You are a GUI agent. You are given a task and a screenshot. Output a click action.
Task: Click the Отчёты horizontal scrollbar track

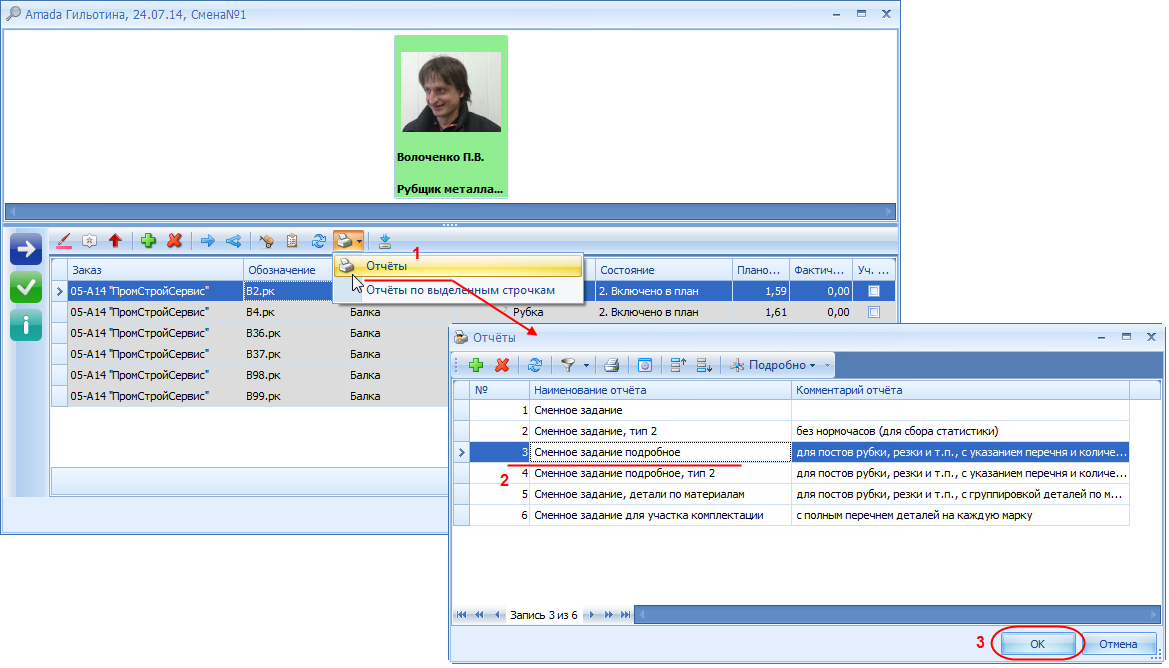(897, 614)
